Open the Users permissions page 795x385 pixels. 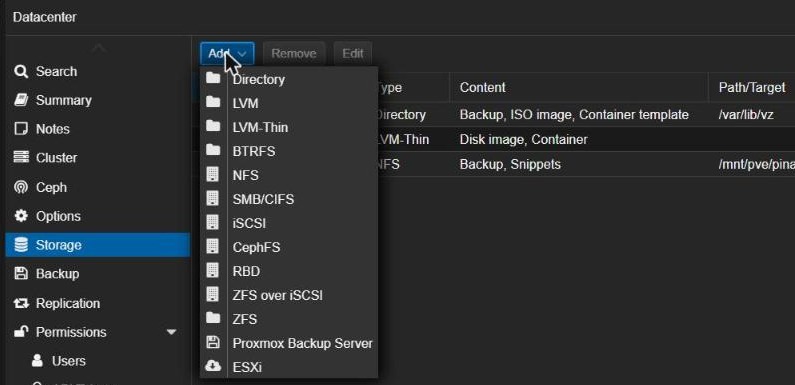[x=98, y=361]
